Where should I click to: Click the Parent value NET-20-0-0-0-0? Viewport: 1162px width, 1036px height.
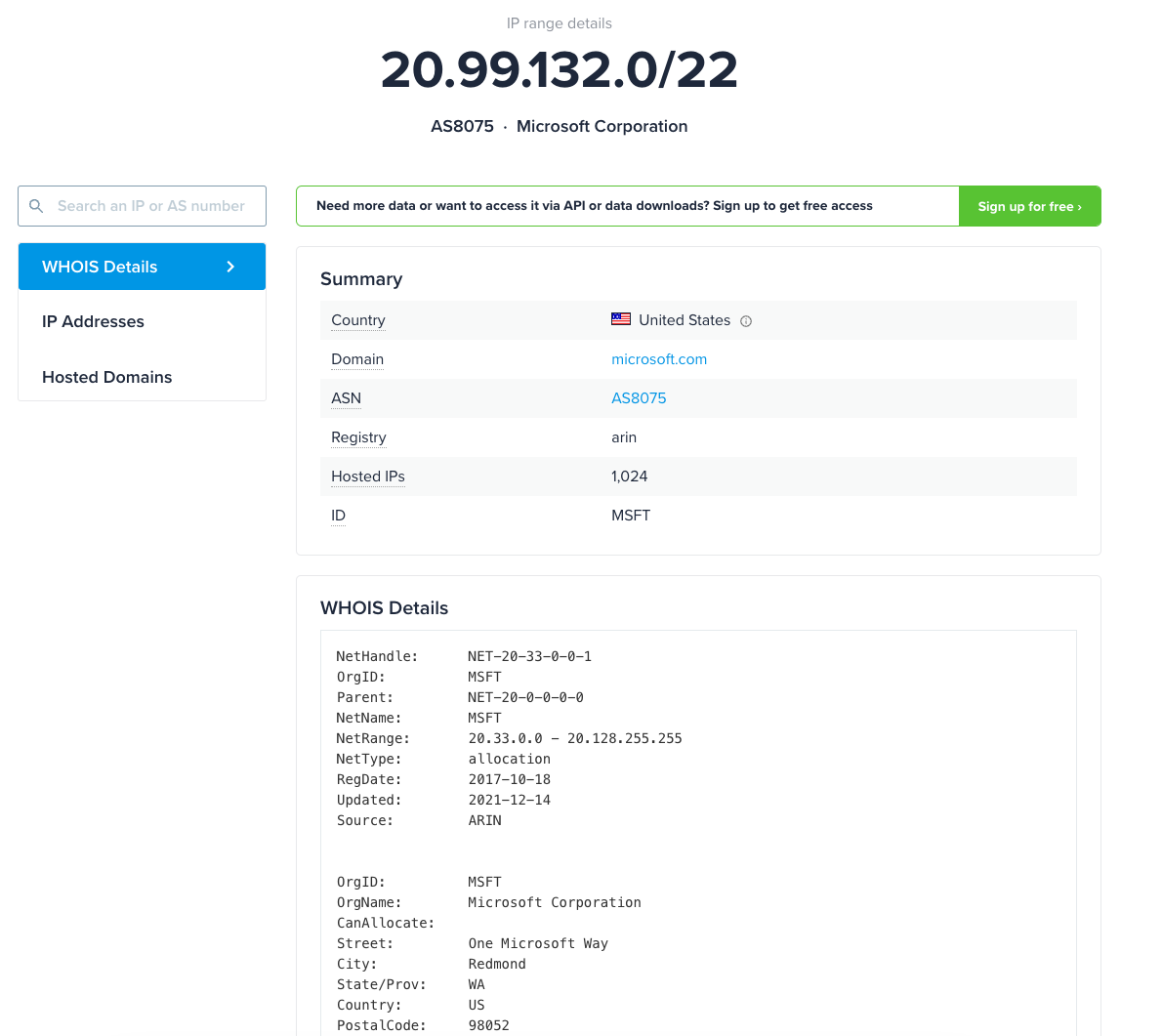525,697
